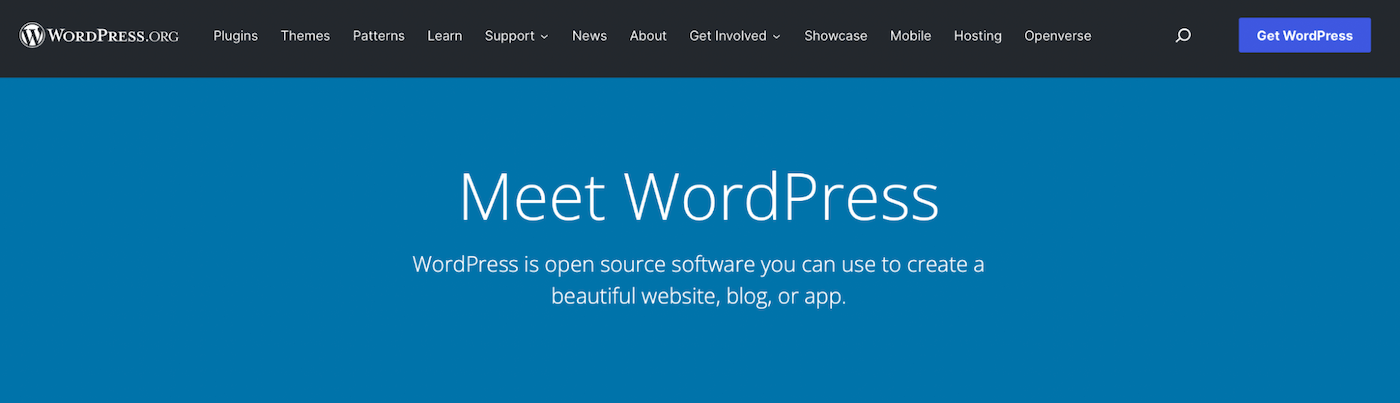
Task: Open the News link
Action: 589,35
